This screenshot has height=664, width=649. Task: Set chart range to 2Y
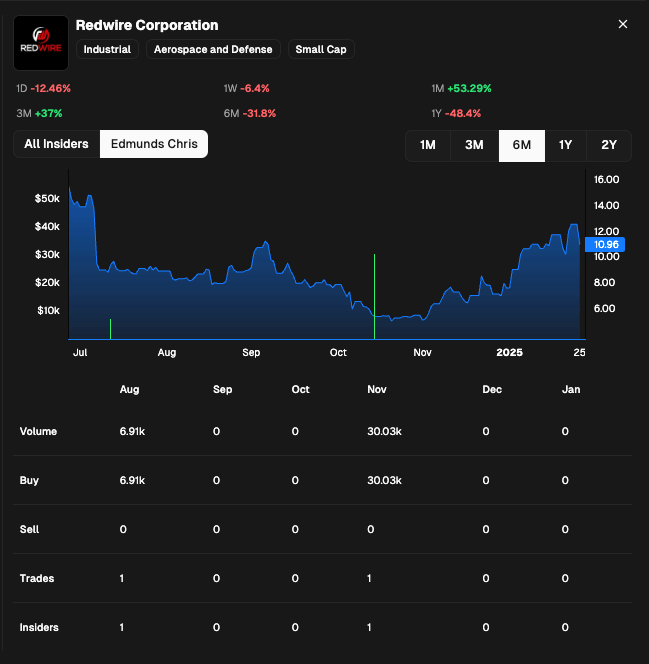(x=609, y=145)
